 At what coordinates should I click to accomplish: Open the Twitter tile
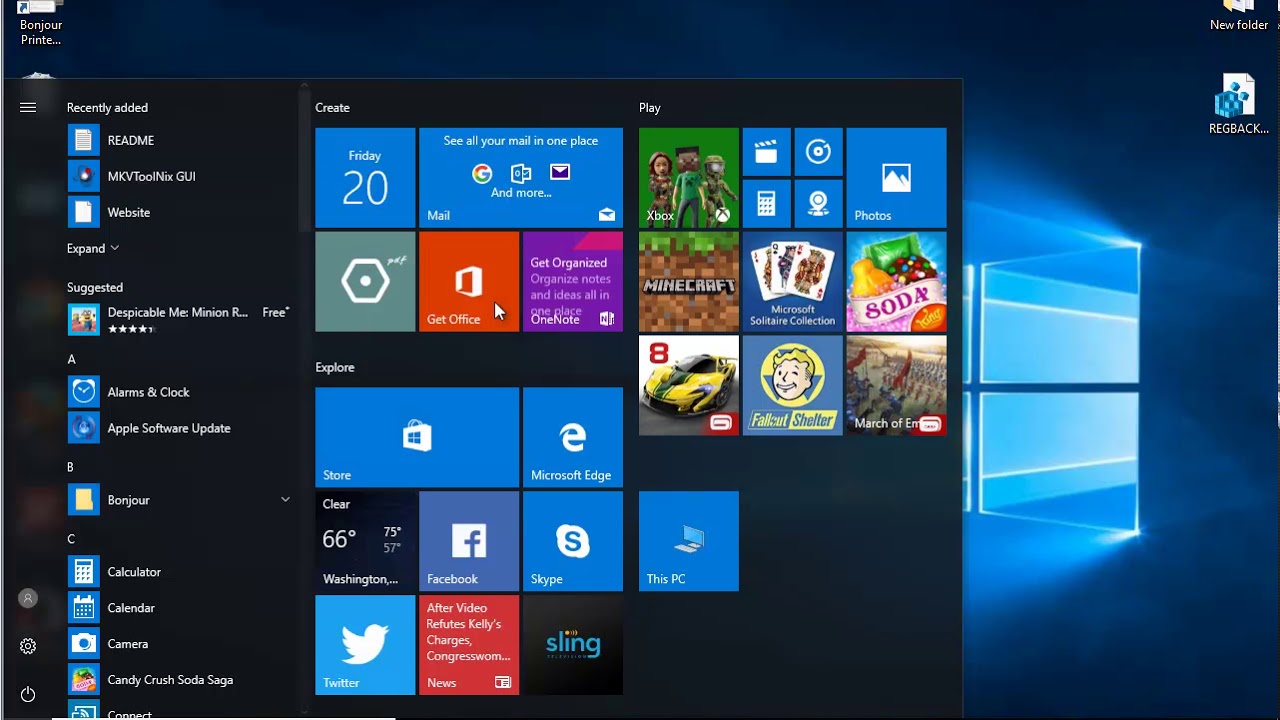(x=365, y=645)
